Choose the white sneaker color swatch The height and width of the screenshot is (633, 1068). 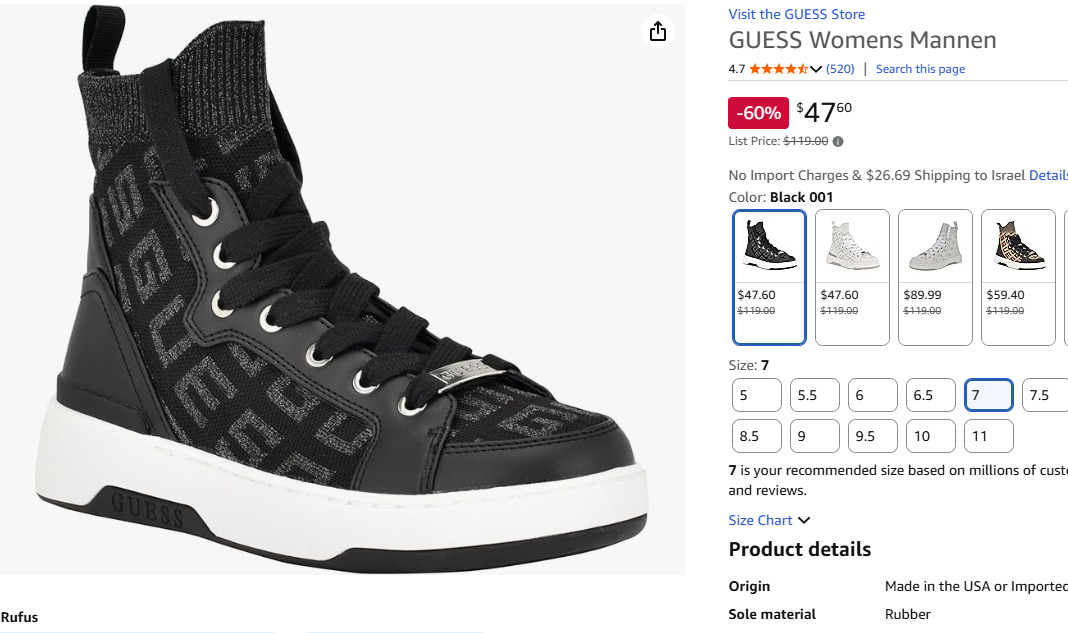click(852, 276)
